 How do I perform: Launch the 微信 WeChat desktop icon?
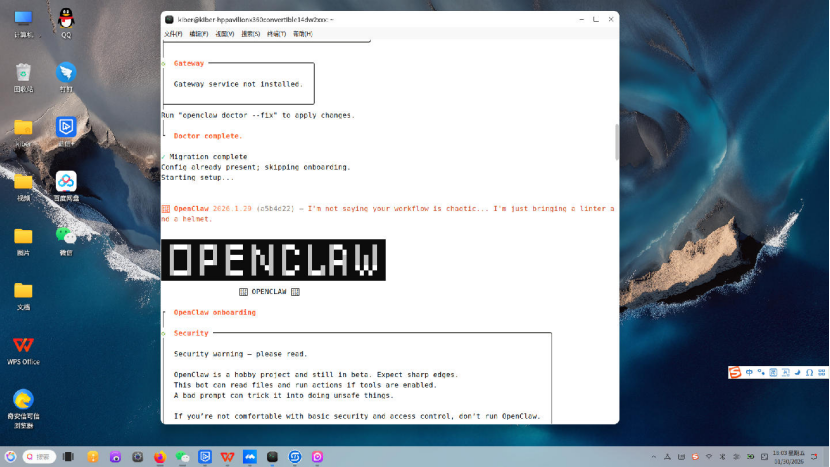[66, 241]
